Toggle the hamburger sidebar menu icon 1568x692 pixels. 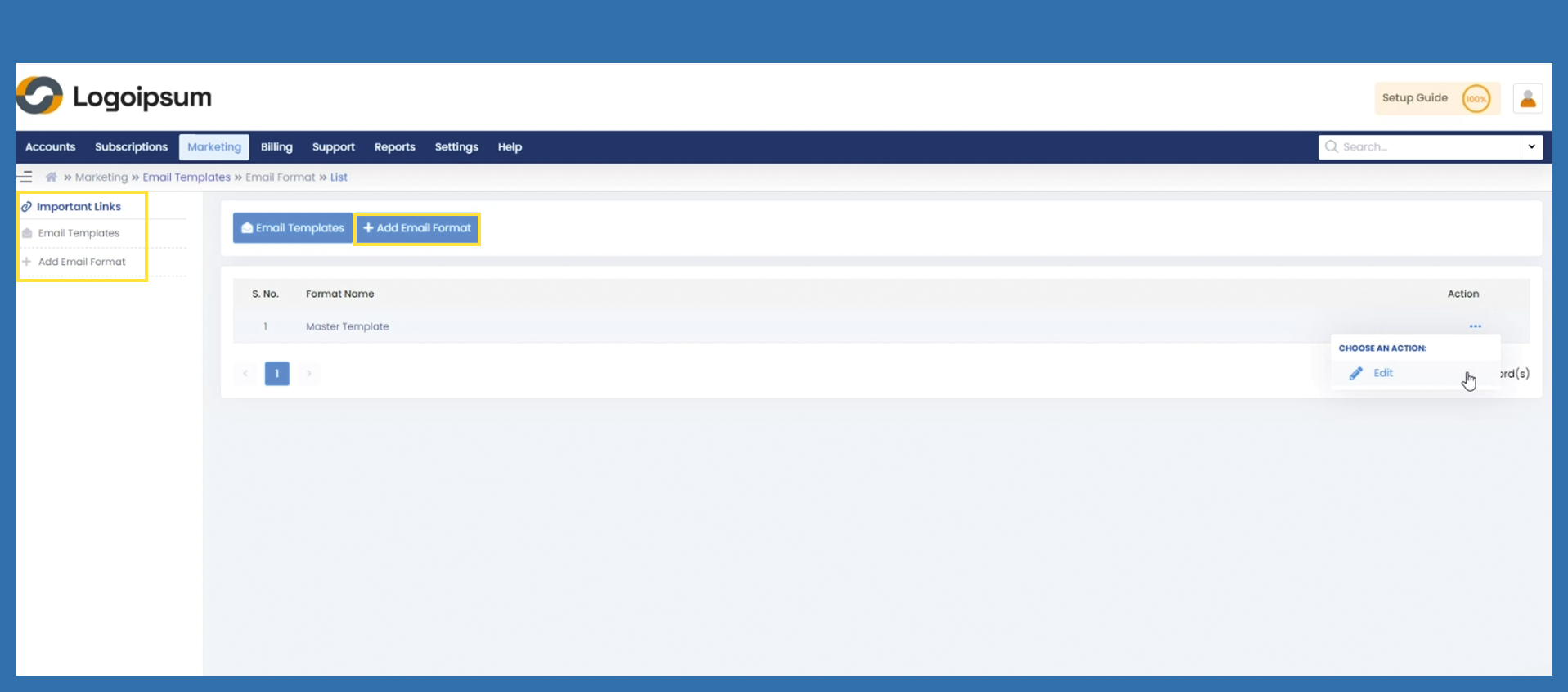pyautogui.click(x=25, y=177)
